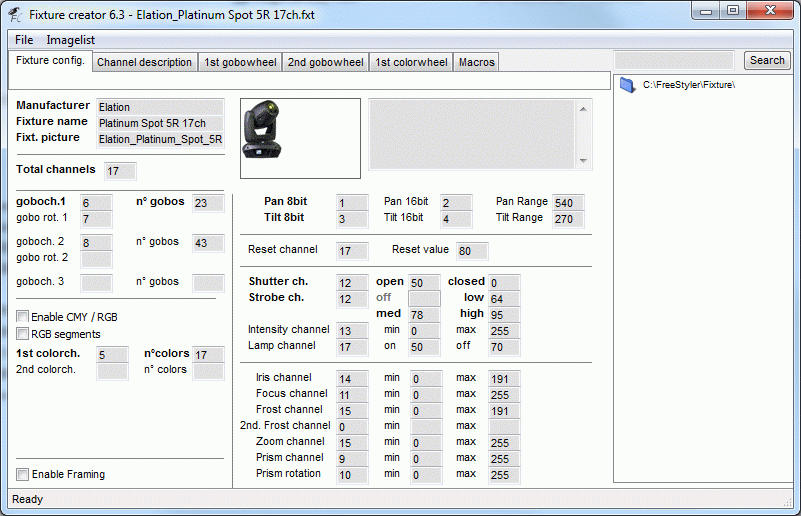
Task: Click the comment box scroll down arrow
Action: tap(583, 161)
